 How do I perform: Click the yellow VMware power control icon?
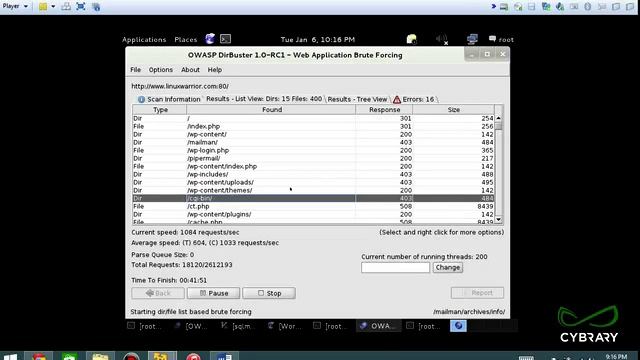click(43, 7)
